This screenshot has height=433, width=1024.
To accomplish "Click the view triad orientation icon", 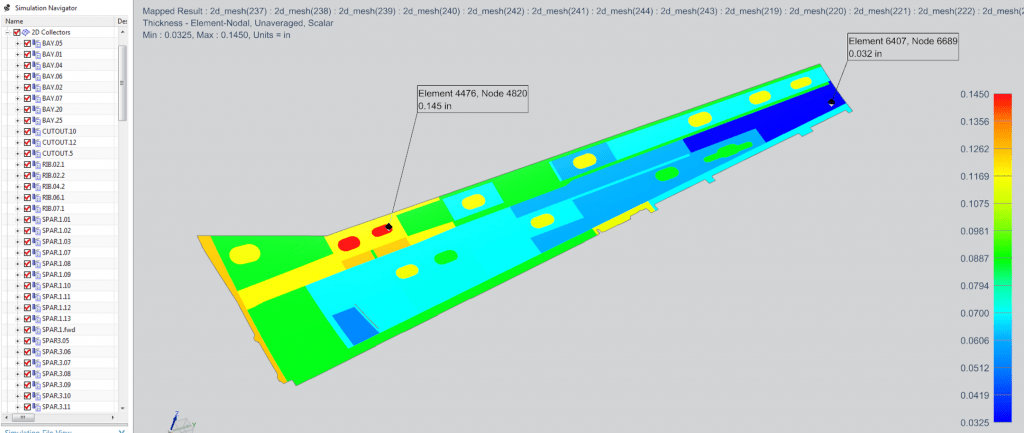I will click(178, 421).
